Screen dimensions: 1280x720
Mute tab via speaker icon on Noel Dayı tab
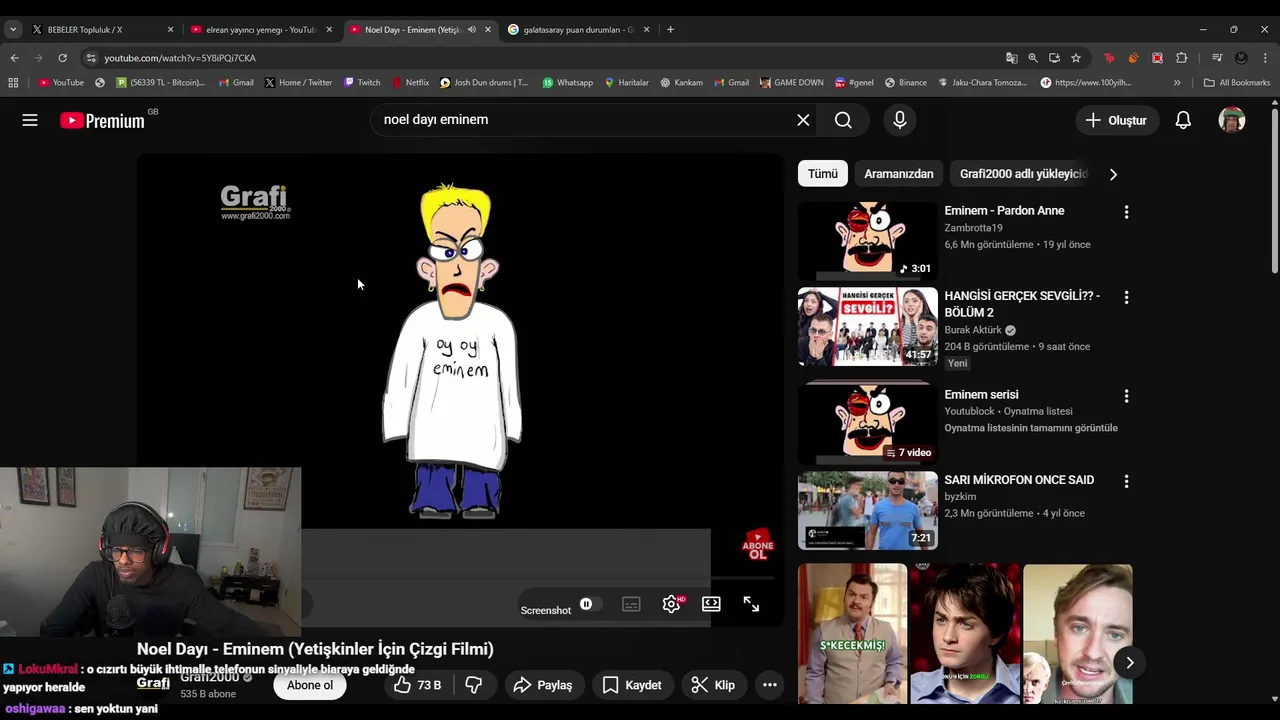click(x=471, y=29)
